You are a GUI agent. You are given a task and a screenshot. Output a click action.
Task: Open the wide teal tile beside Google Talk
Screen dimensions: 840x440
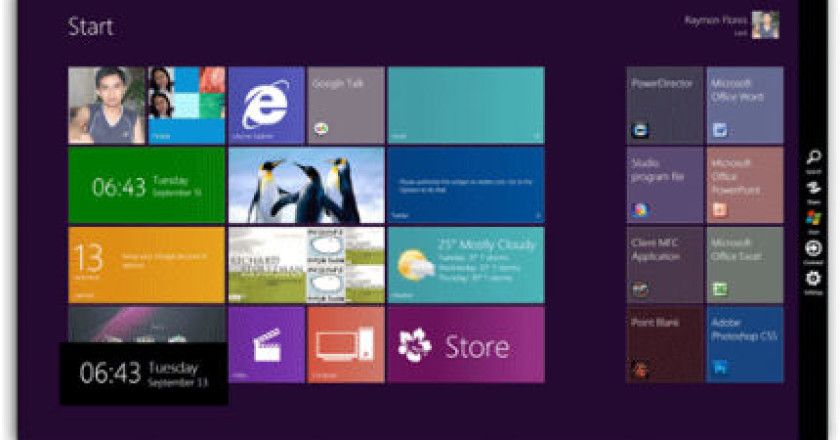pos(466,106)
